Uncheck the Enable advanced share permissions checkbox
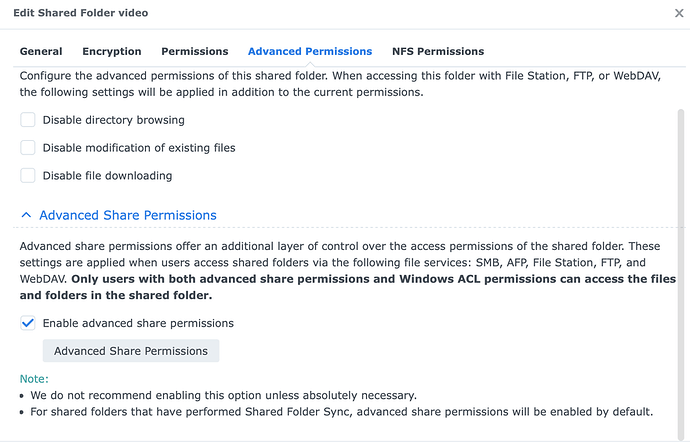 click(28, 323)
